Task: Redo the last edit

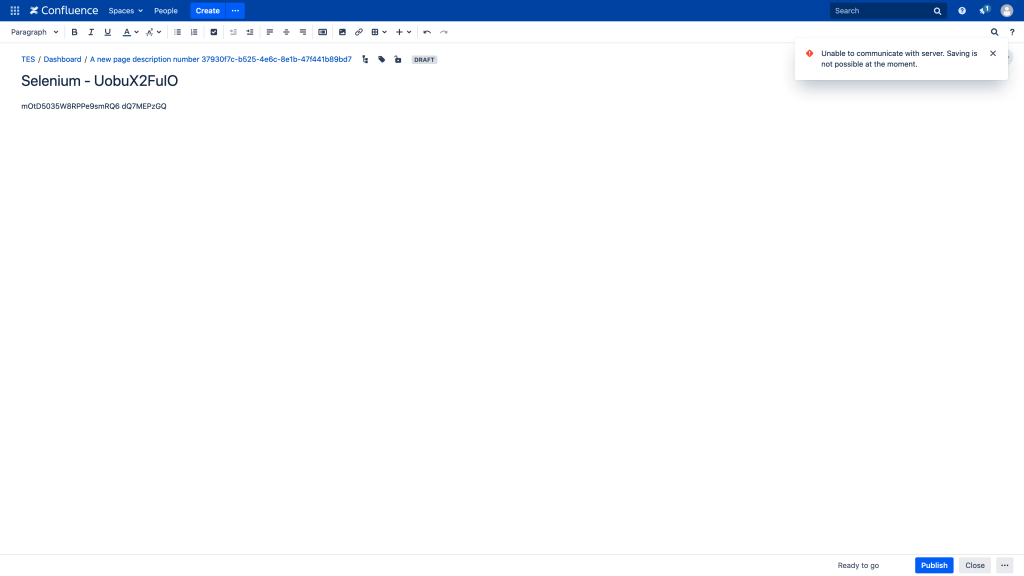Action: point(443,32)
